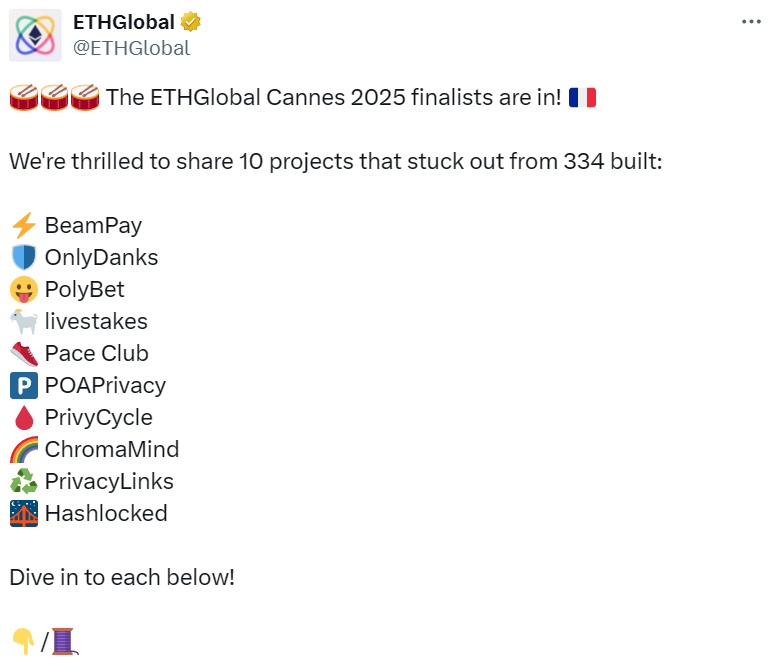Click the gold verified badge

[x=190, y=22]
